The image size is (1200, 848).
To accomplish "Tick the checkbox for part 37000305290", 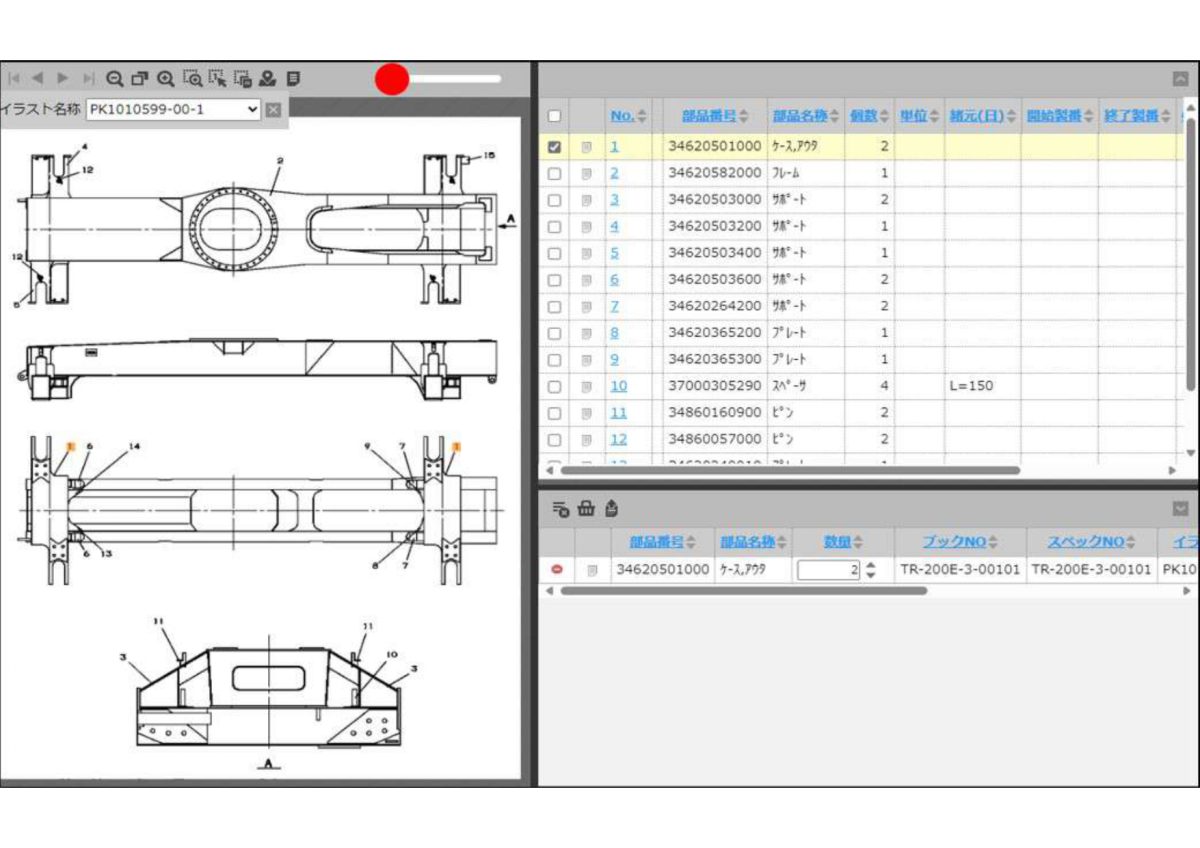I will click(x=555, y=386).
